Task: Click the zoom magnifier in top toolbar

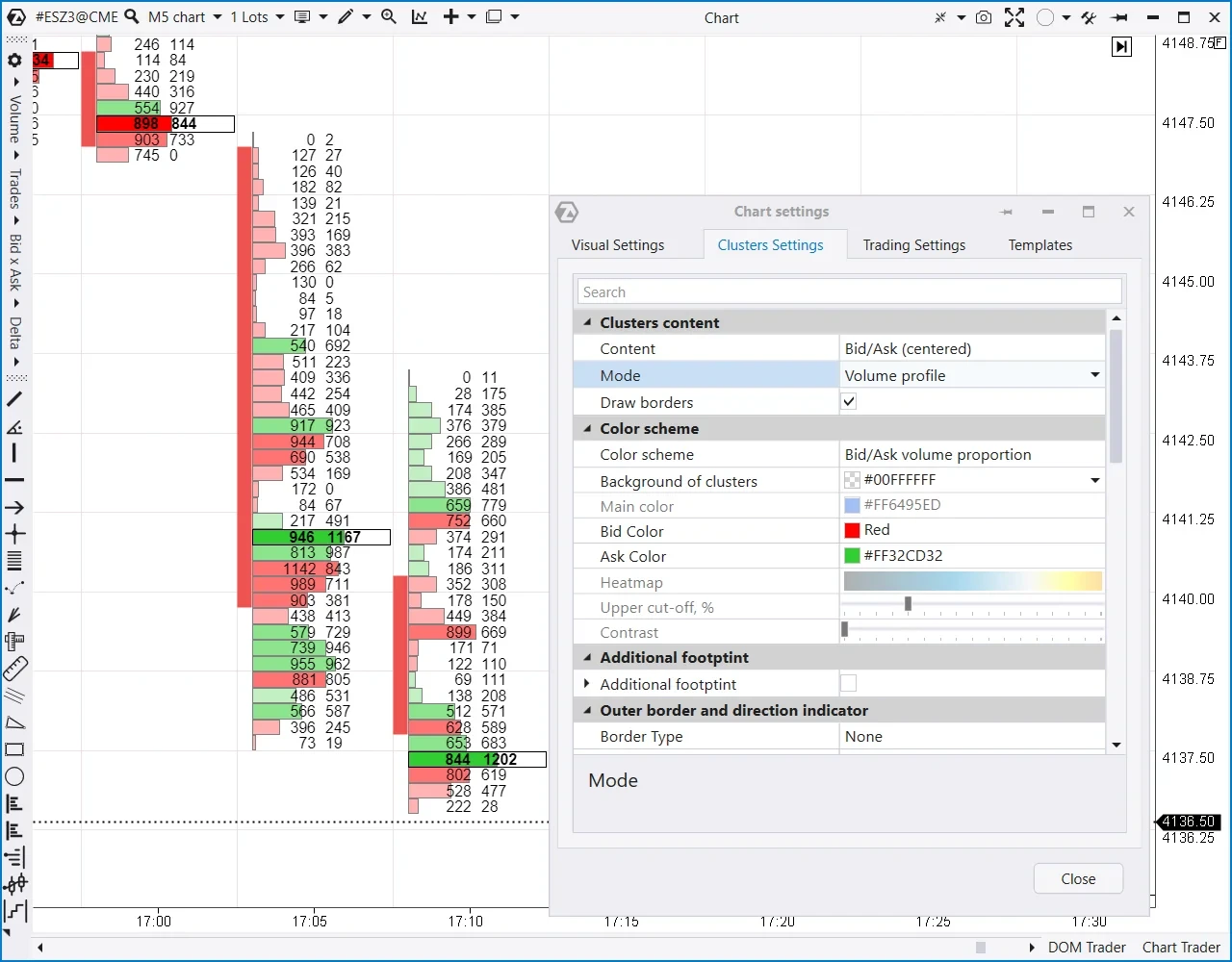Action: coord(388,16)
